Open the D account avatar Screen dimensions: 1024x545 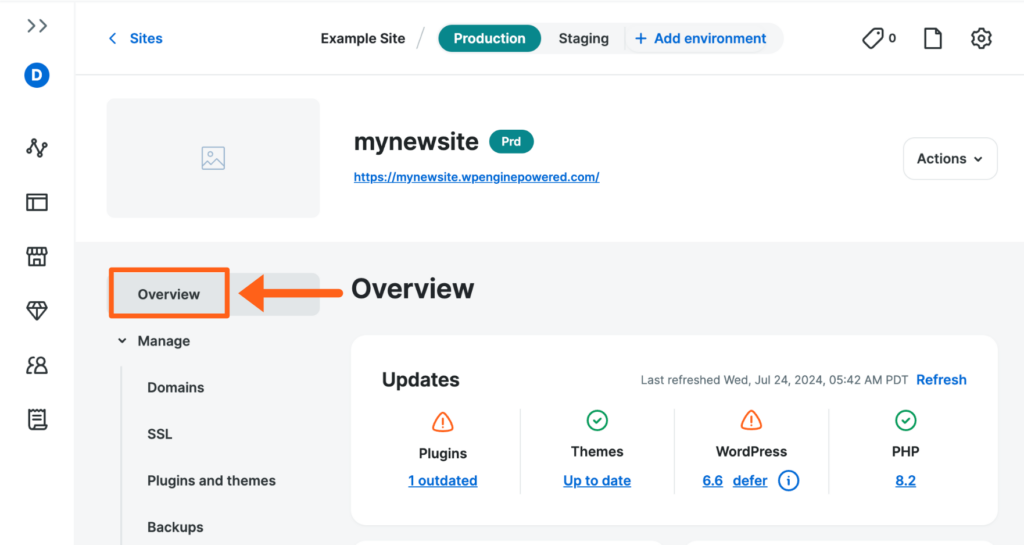pos(37,75)
